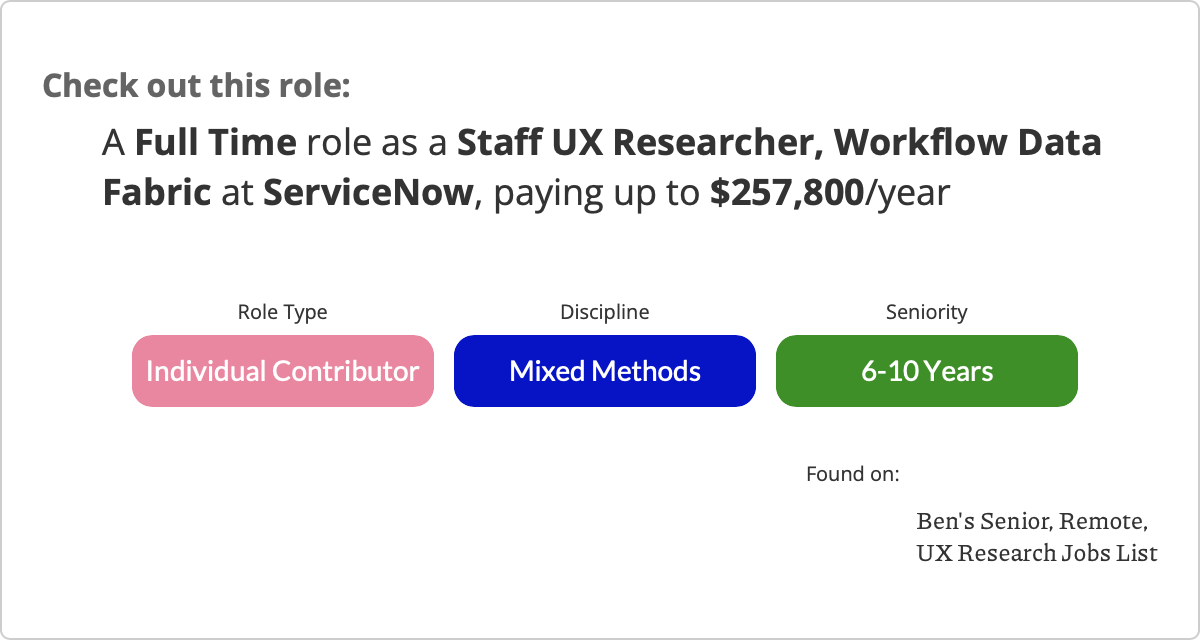Click the $257,800 salary figure
The image size is (1200, 640).
click(787, 193)
